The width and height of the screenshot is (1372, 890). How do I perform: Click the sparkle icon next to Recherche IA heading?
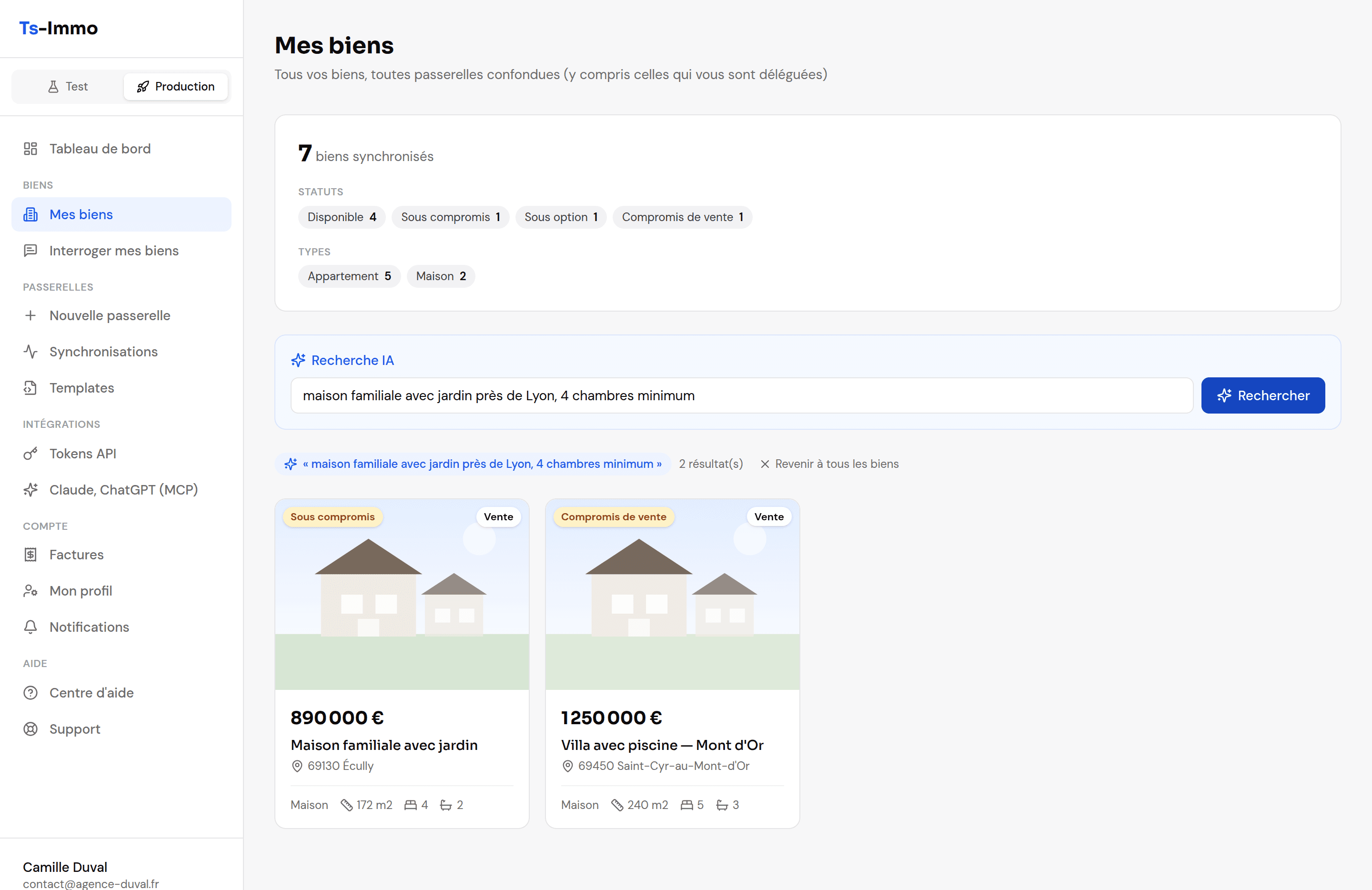pos(298,360)
